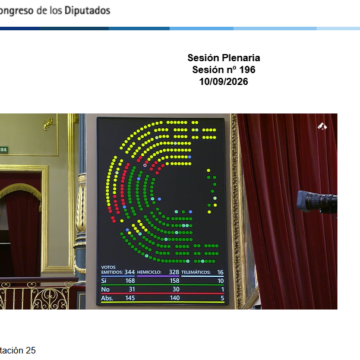
Task: Click the "Sesión nº 196" line
Action: [x=224, y=70]
